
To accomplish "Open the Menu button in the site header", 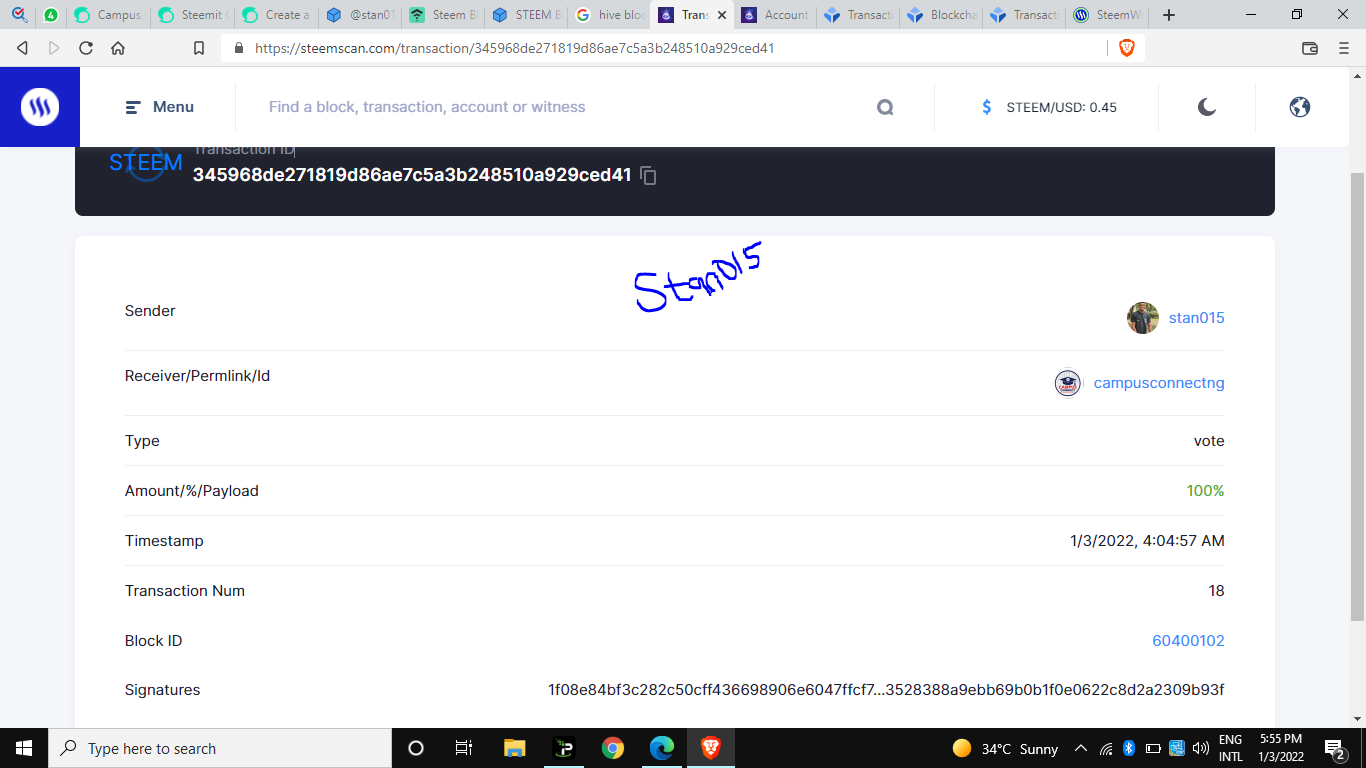I will 160,107.
